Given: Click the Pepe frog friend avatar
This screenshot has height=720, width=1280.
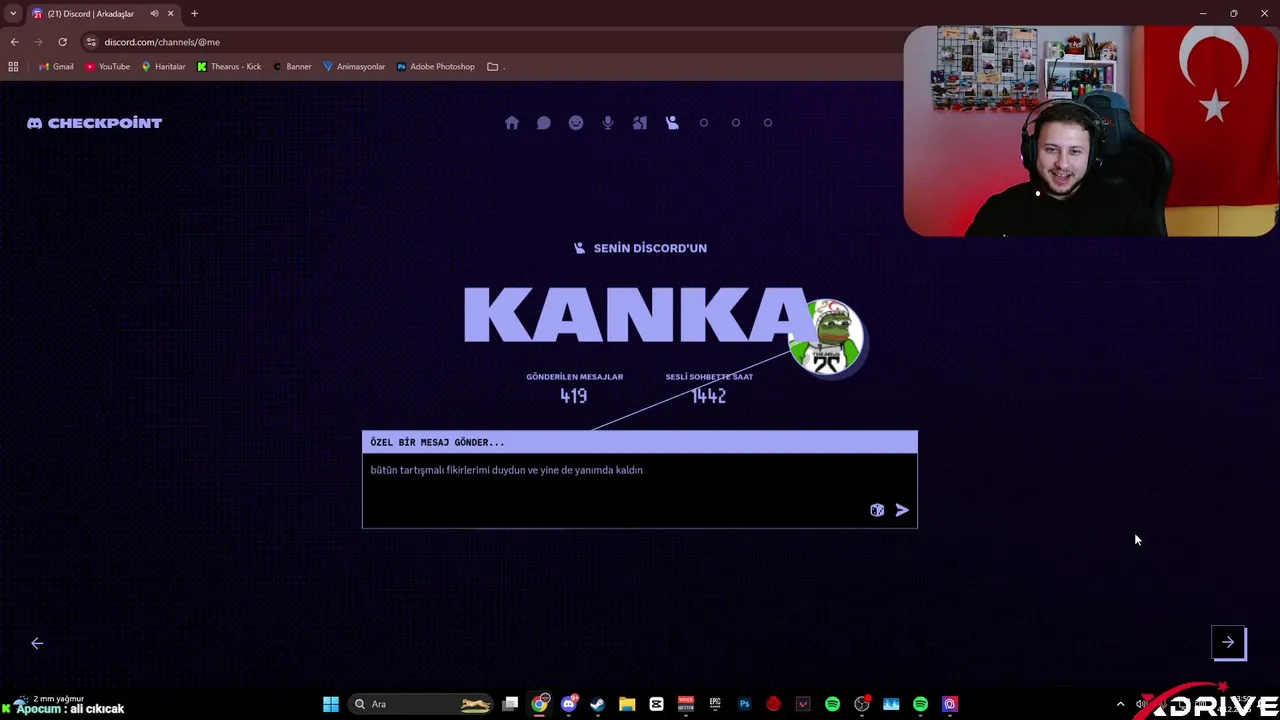Looking at the screenshot, I should tap(826, 336).
